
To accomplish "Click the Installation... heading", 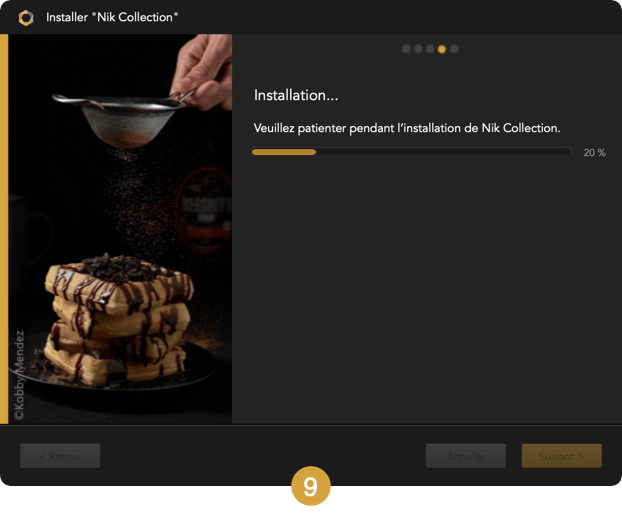I will coord(296,95).
